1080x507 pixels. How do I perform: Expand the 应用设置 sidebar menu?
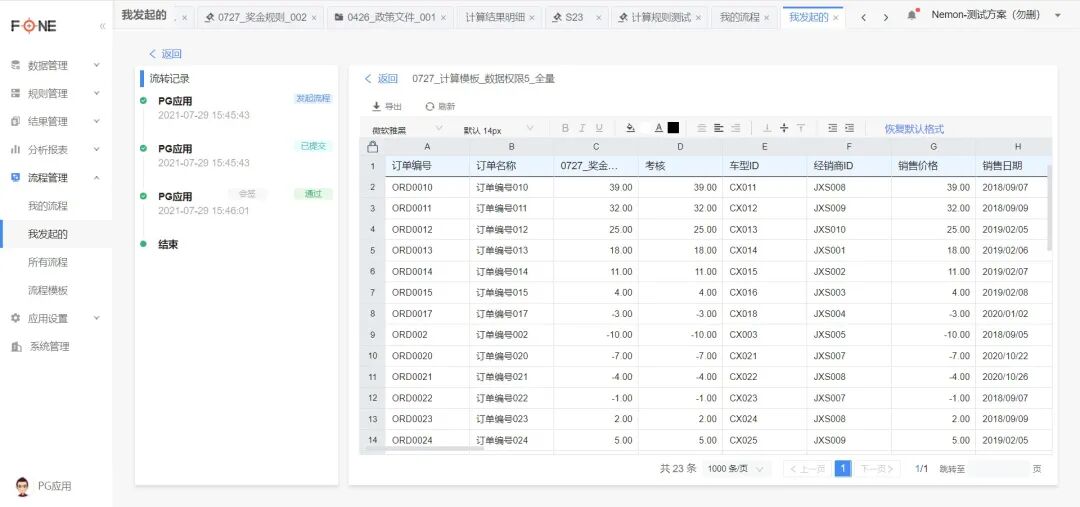[x=56, y=318]
